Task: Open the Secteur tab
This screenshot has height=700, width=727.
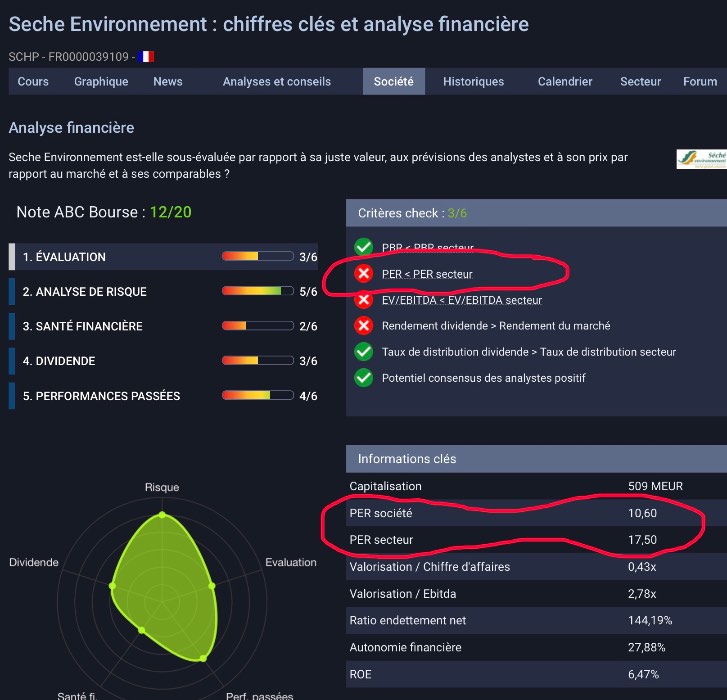Action: tap(640, 82)
